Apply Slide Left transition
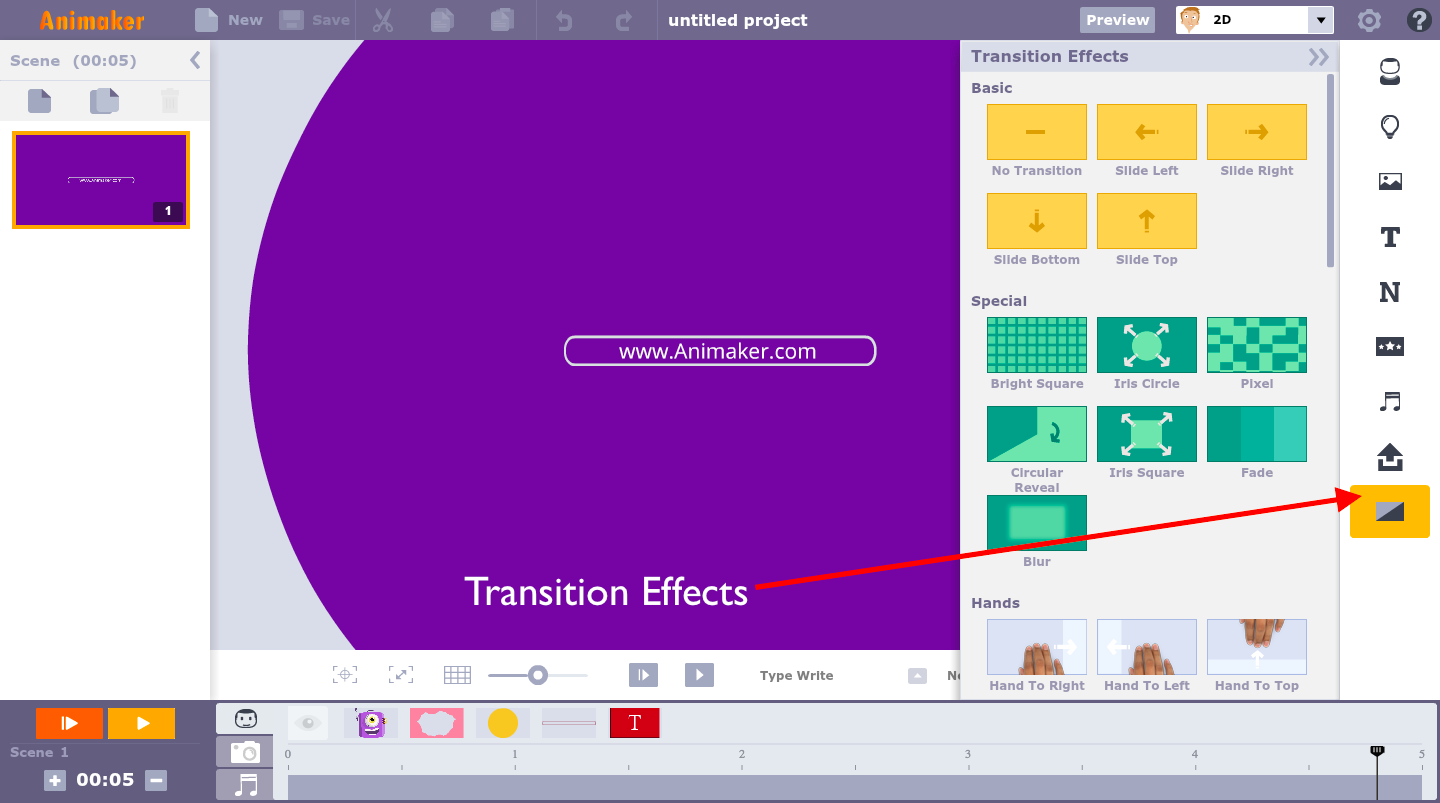Viewport: 1440px width, 803px height. tap(1147, 132)
